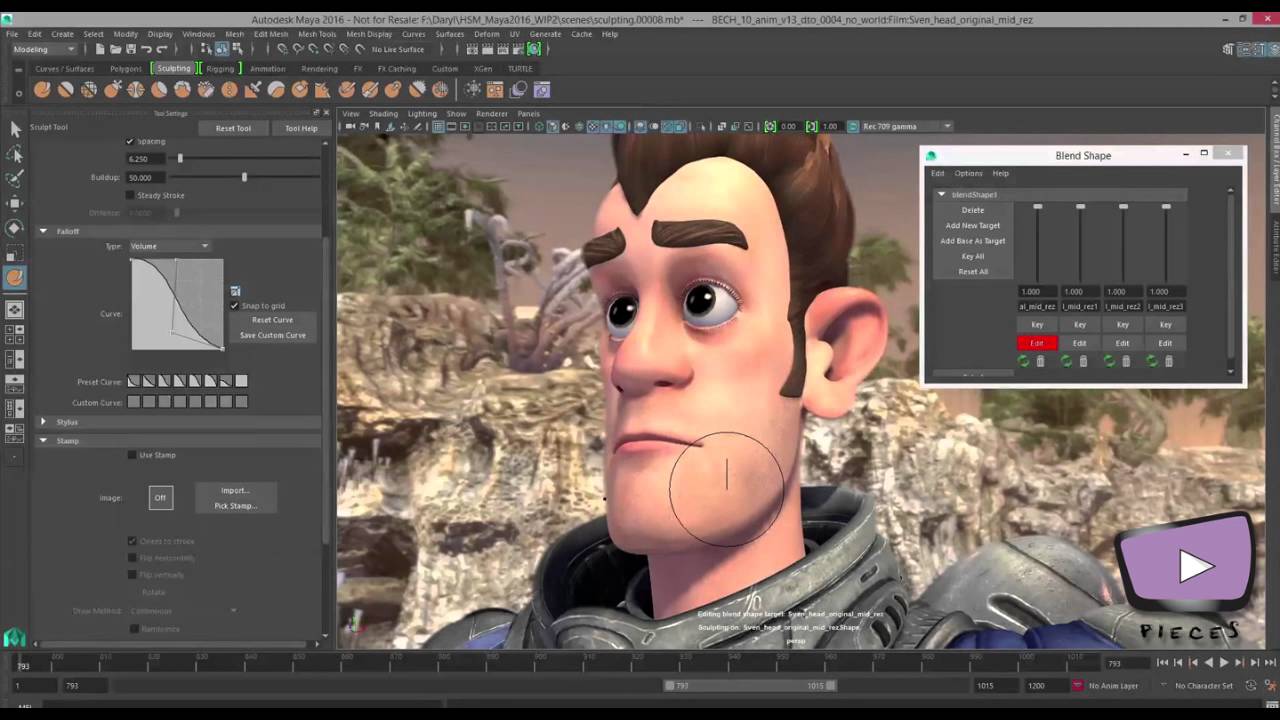This screenshot has width=1280, height=720.
Task: Toggle Flip horizontally checkbox
Action: (x=132, y=558)
